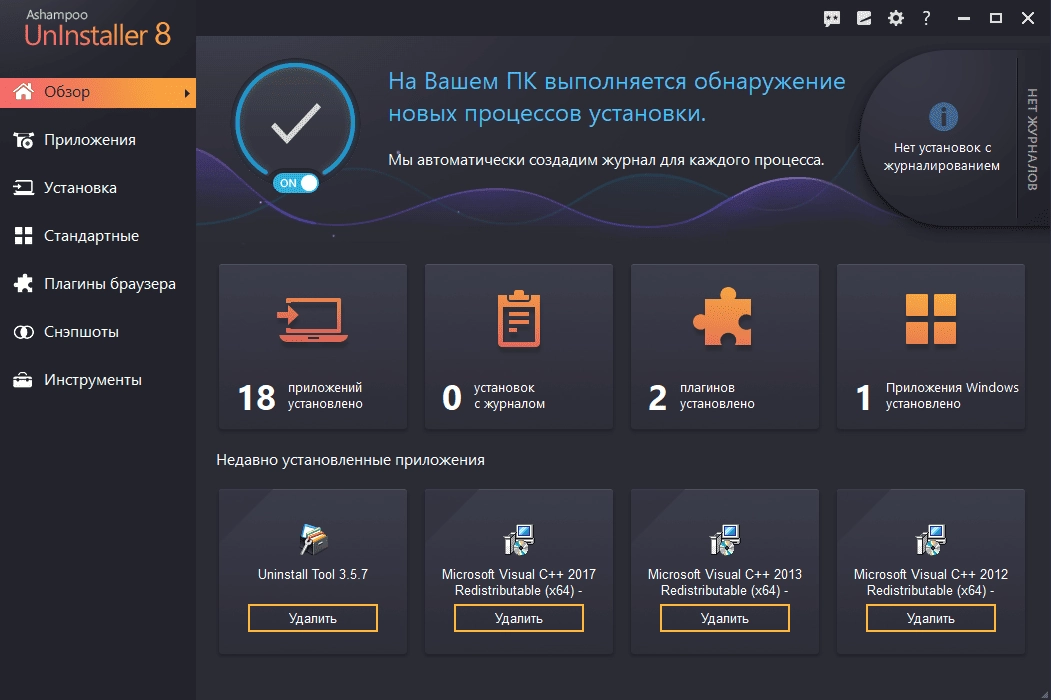Switch to Плагины браузера
Image resolution: width=1051 pixels, height=700 pixels.
[98, 284]
